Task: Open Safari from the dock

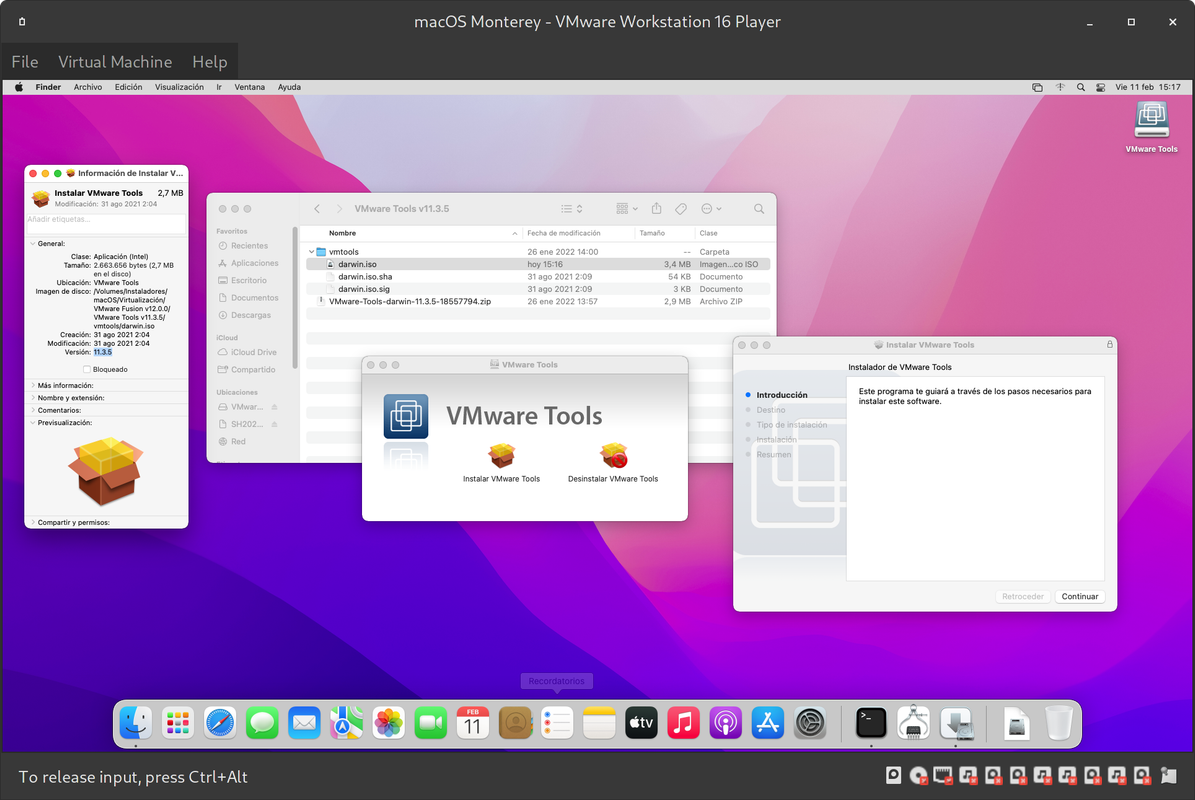Action: [x=220, y=722]
